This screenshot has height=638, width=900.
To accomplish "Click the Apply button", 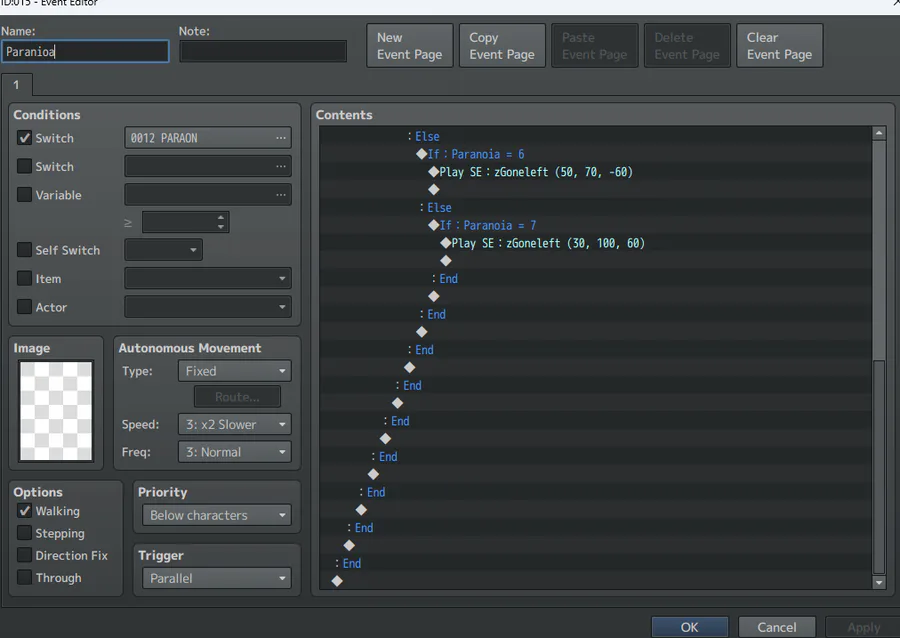I will pyautogui.click(x=863, y=627).
